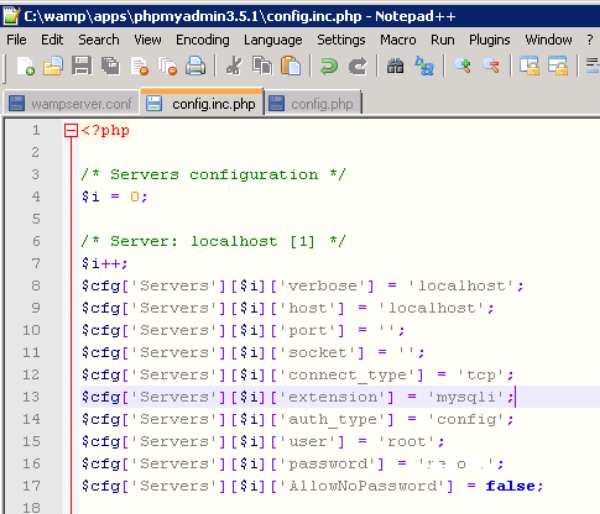Click the 'password' key text
The width and height of the screenshot is (600, 514).
click(x=328, y=464)
